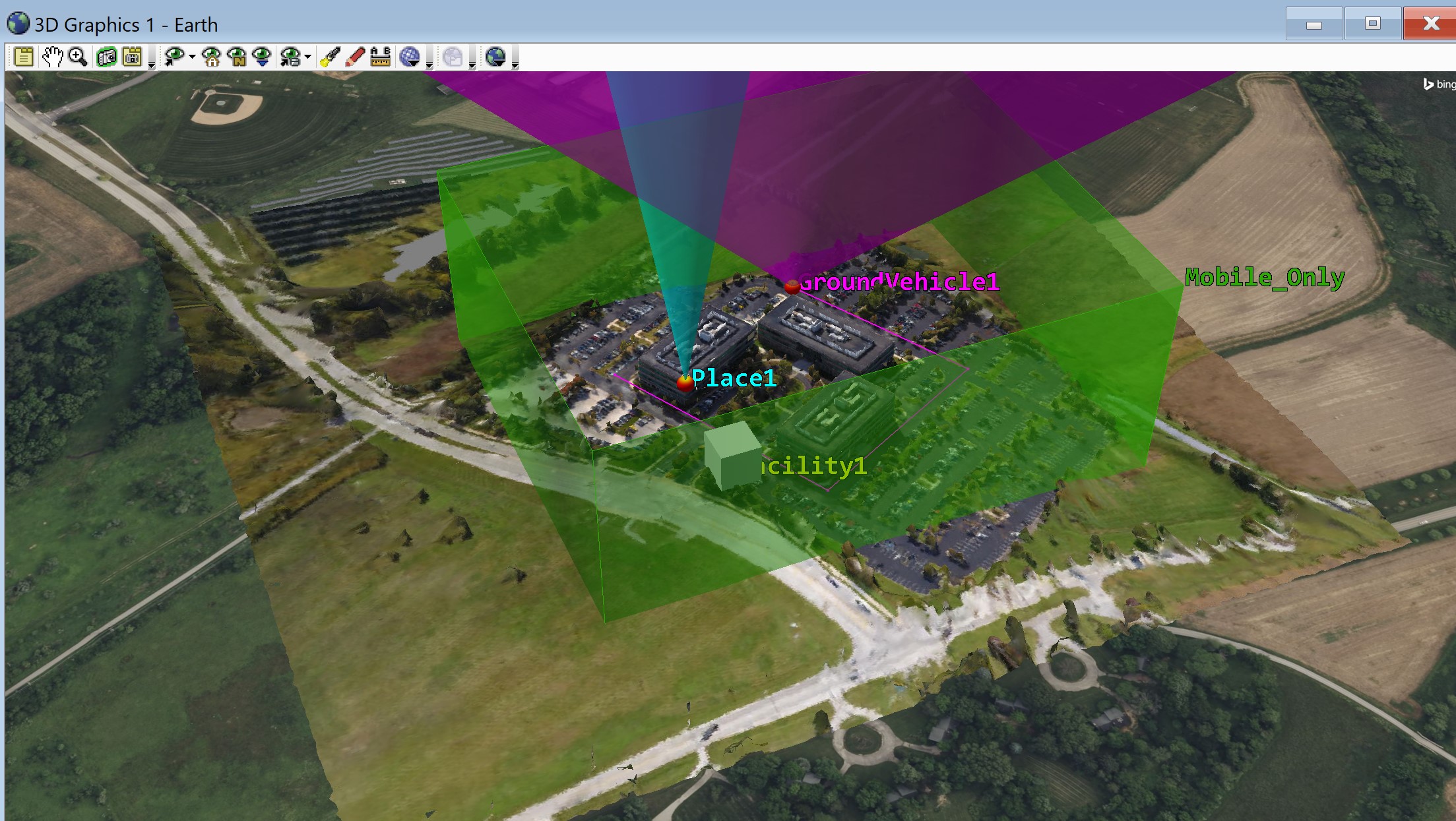Click the Orient From Top eye icon

[x=263, y=57]
